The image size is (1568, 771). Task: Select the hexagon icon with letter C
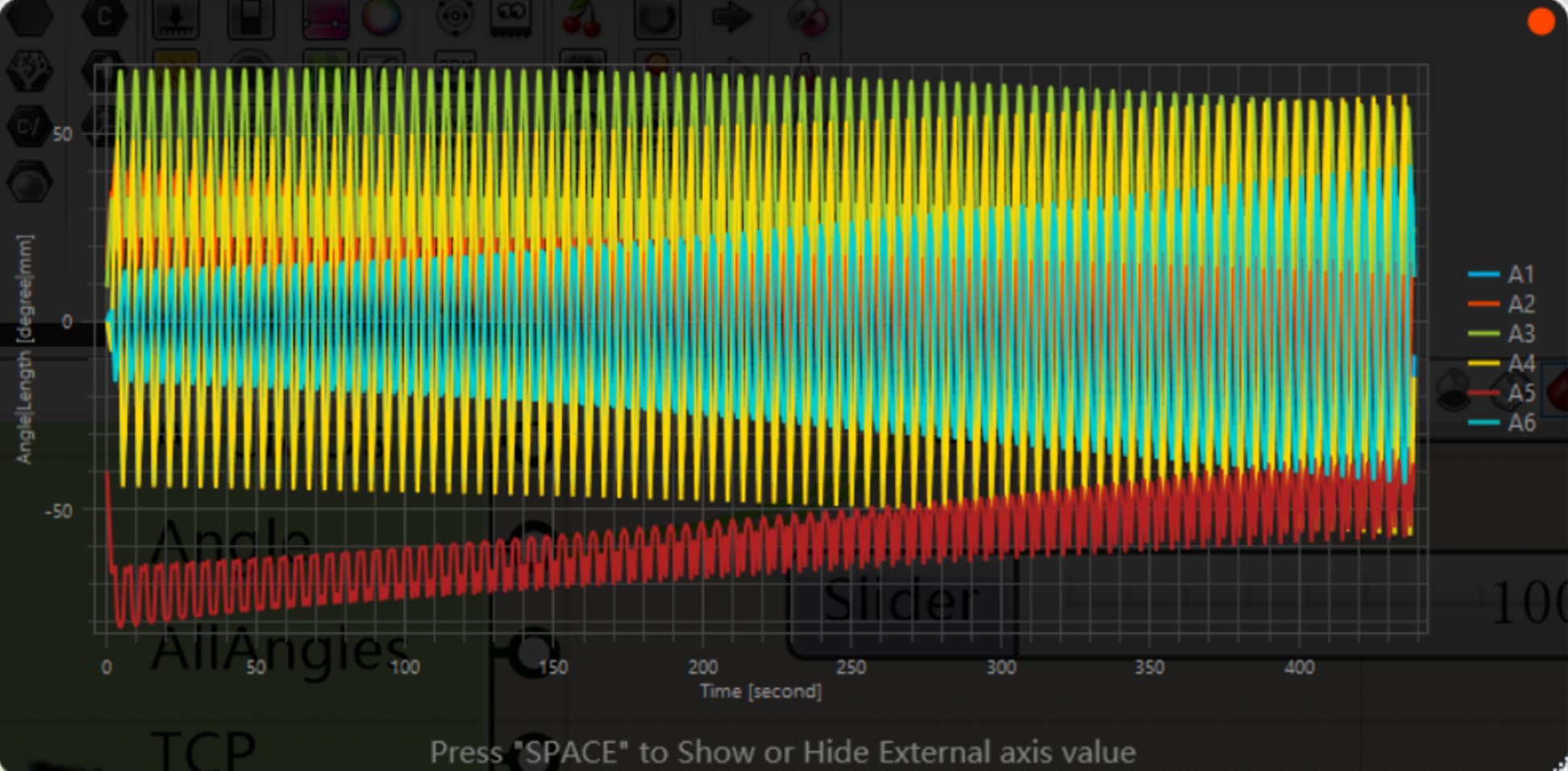coord(104,18)
